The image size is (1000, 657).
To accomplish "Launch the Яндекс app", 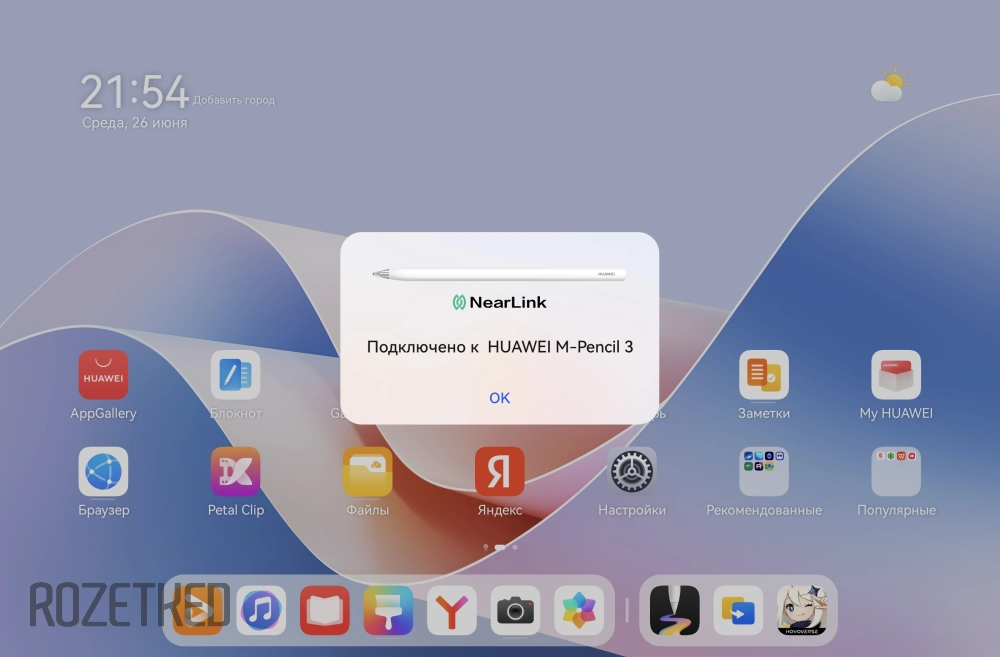I will point(499,472).
